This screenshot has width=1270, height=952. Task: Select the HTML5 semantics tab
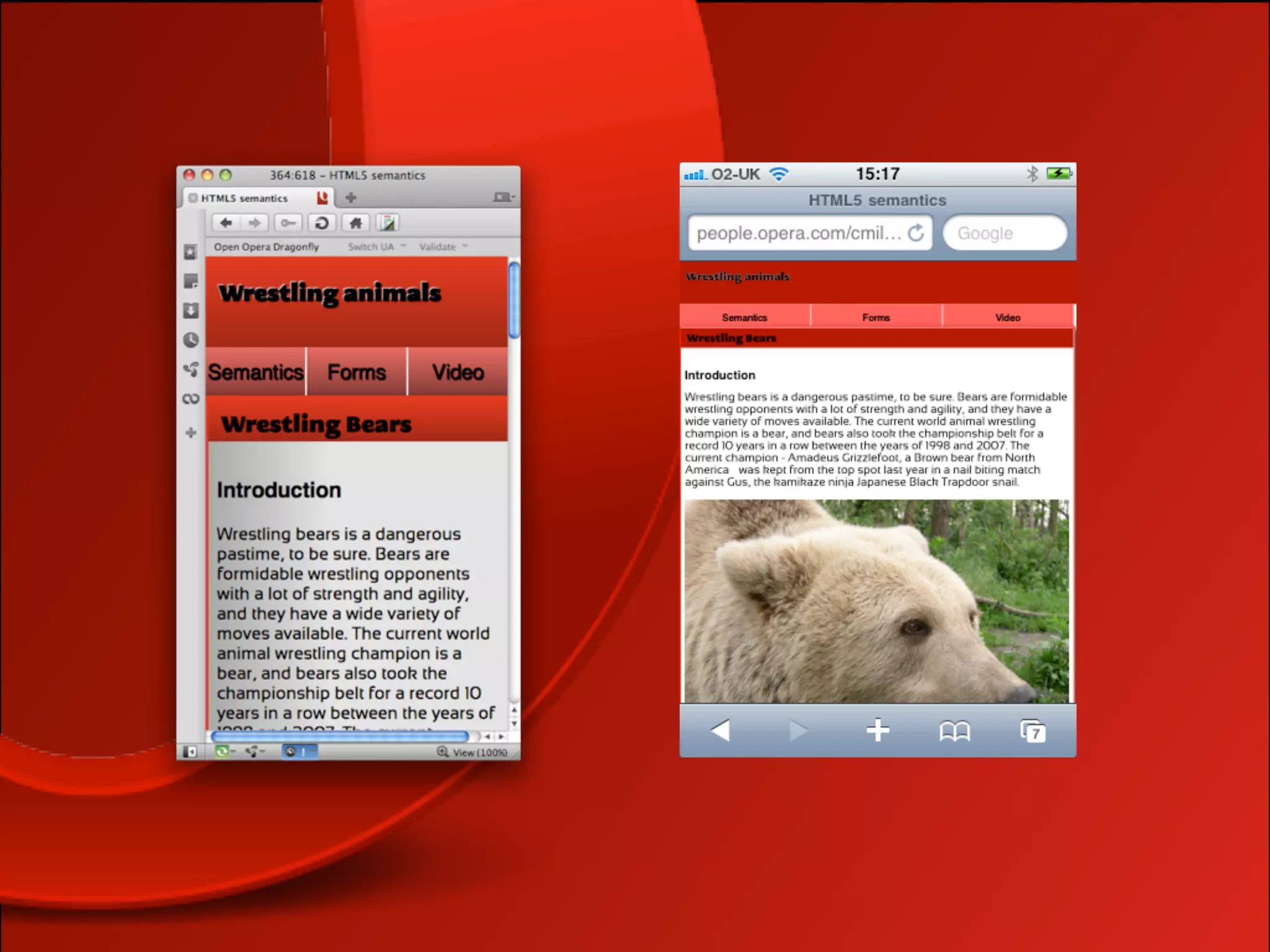pyautogui.click(x=244, y=198)
